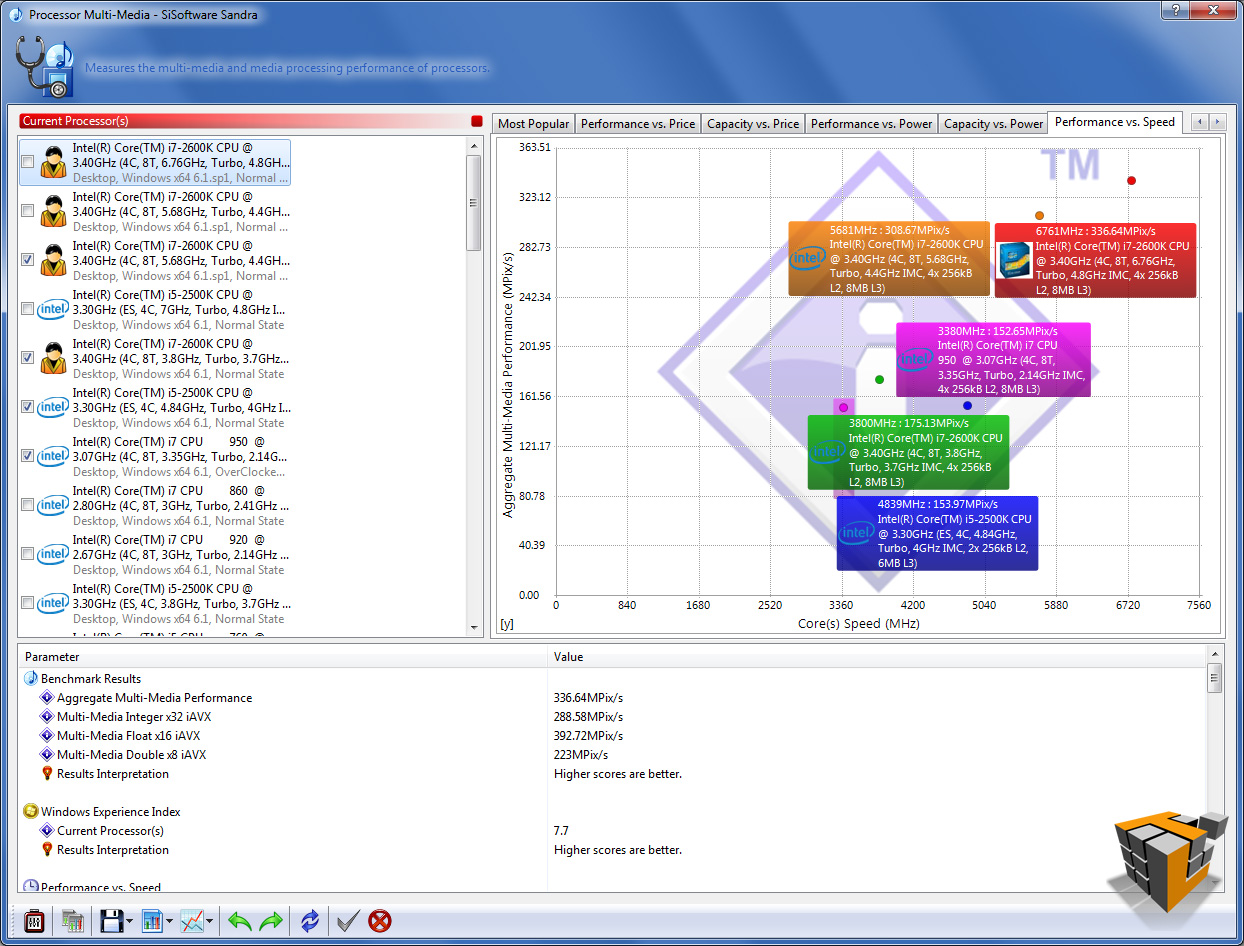The image size is (1244, 946).
Task: Click the line graph icon in the toolbar
Action: point(192,921)
